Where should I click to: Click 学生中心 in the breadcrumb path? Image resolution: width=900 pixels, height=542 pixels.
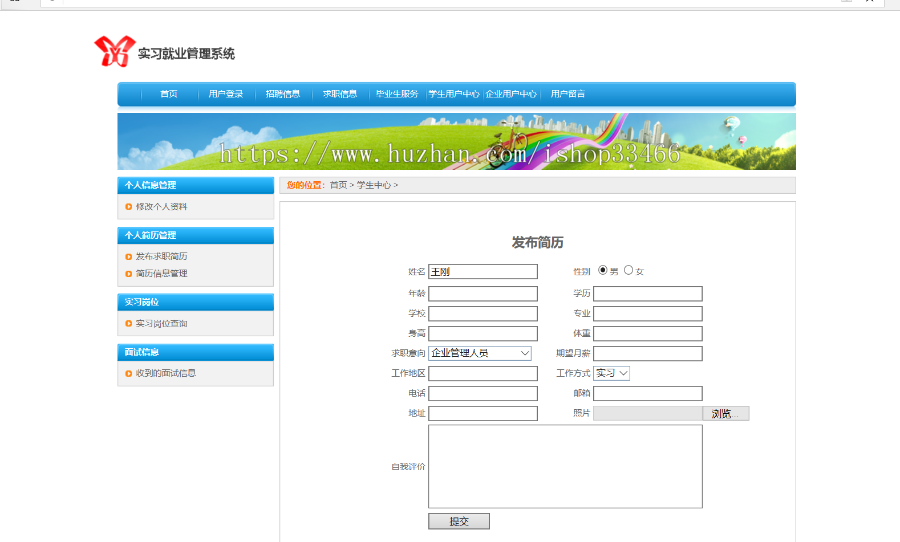tap(374, 185)
